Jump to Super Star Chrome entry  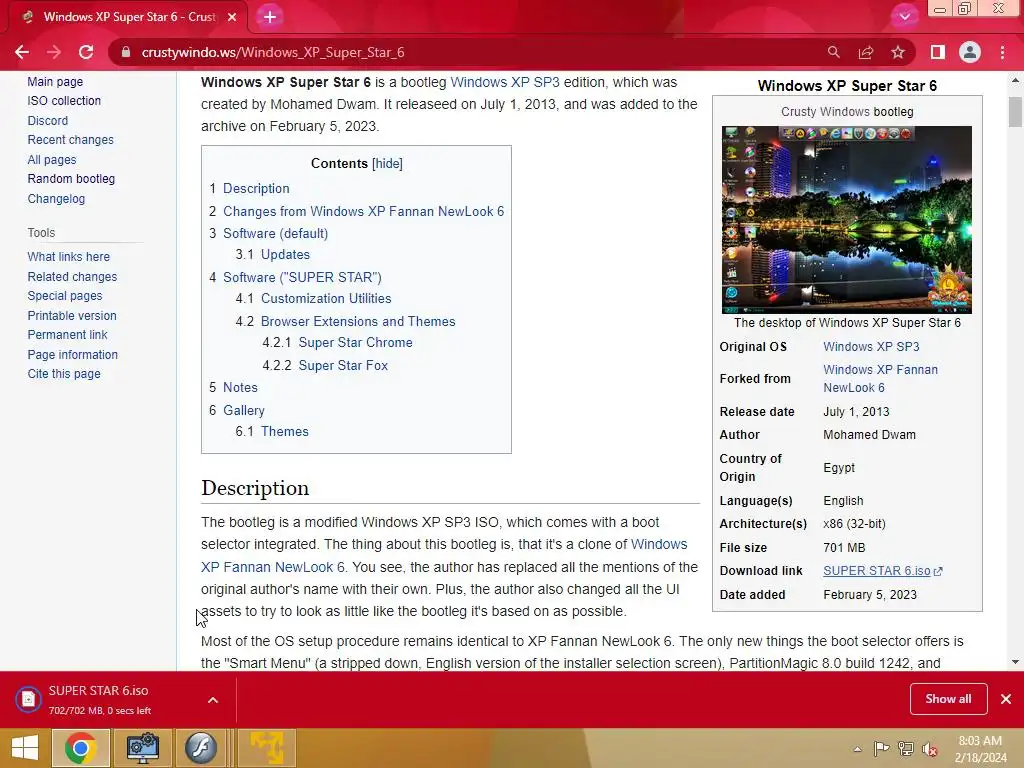click(x=356, y=342)
